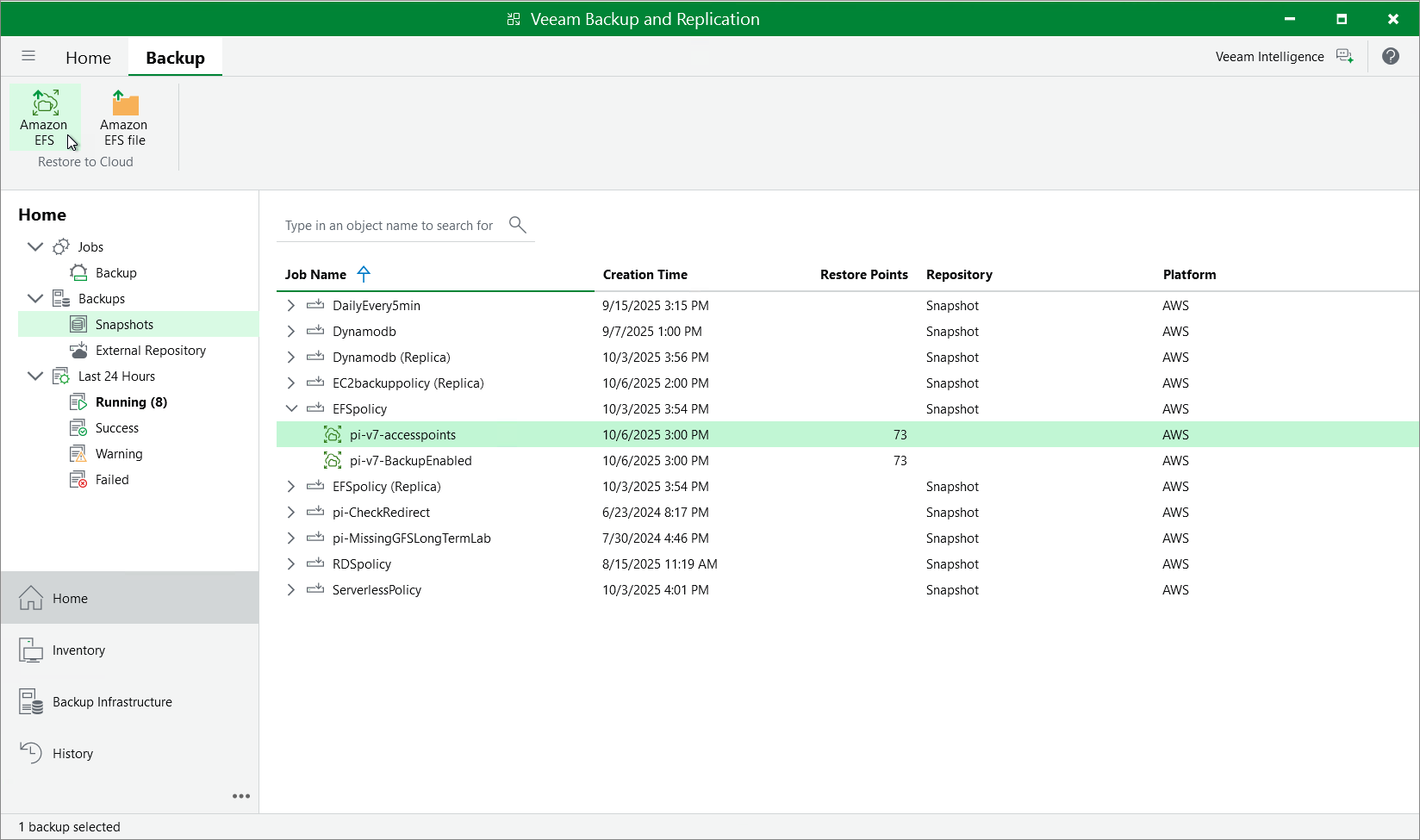Screen dimensions: 1420x840
Task: Click the Inventory view icon
Action: coord(31,650)
